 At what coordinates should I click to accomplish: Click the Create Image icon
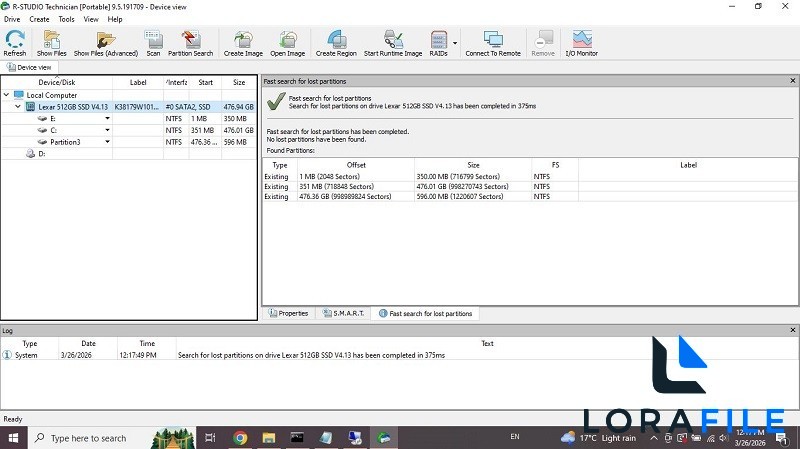pos(243,43)
